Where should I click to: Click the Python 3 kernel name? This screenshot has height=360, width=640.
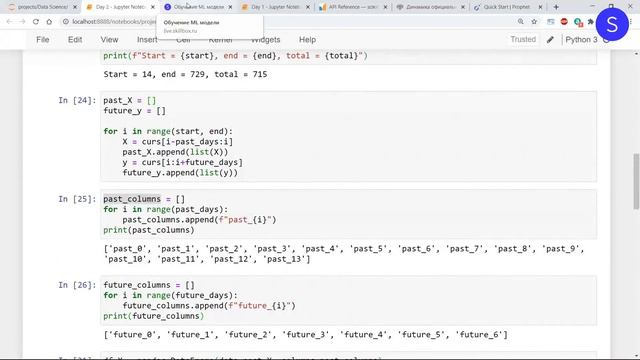pos(581,40)
